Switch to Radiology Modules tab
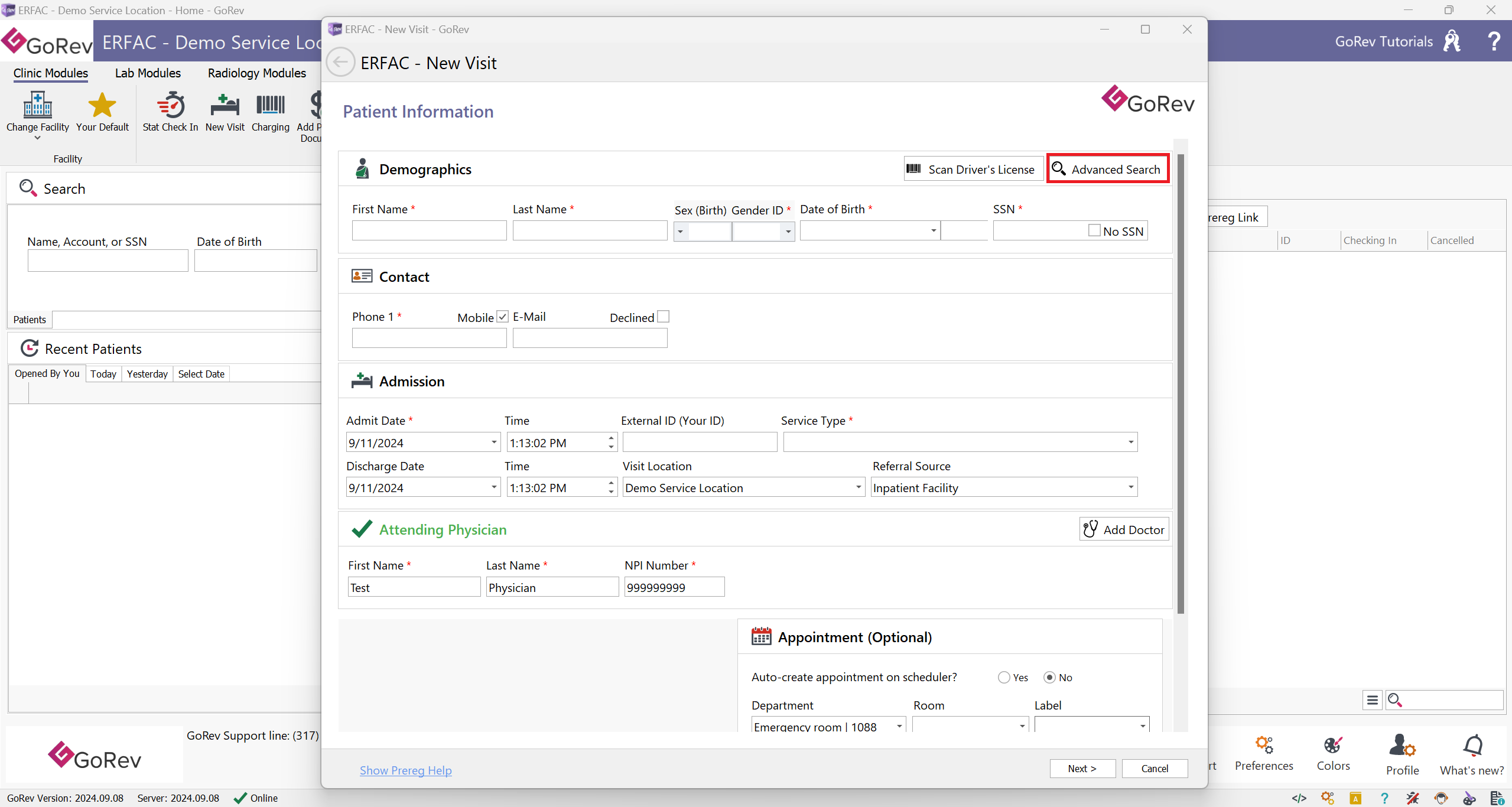The image size is (1512, 807). coord(257,73)
